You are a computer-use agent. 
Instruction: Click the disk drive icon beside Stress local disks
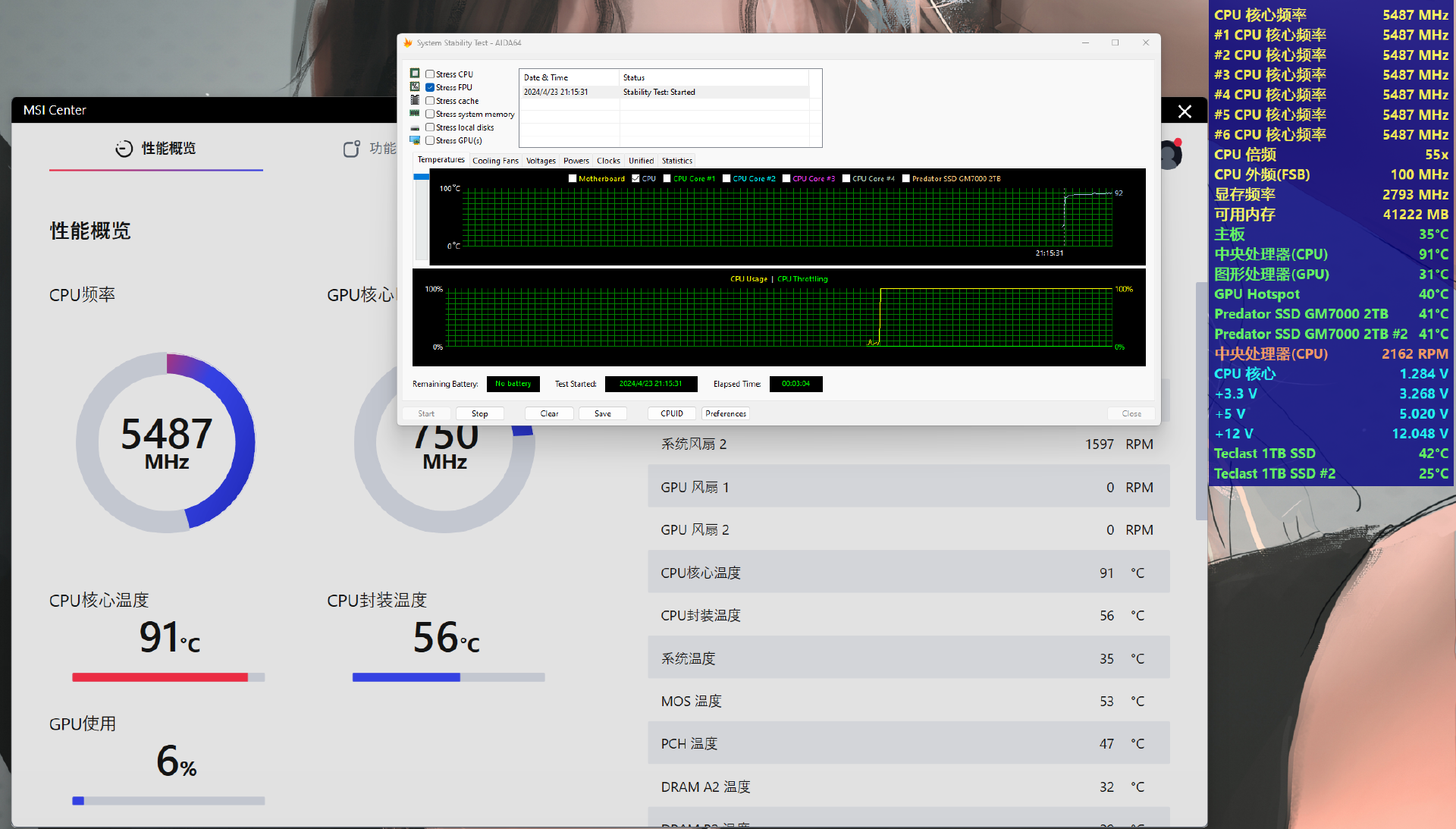click(x=415, y=127)
